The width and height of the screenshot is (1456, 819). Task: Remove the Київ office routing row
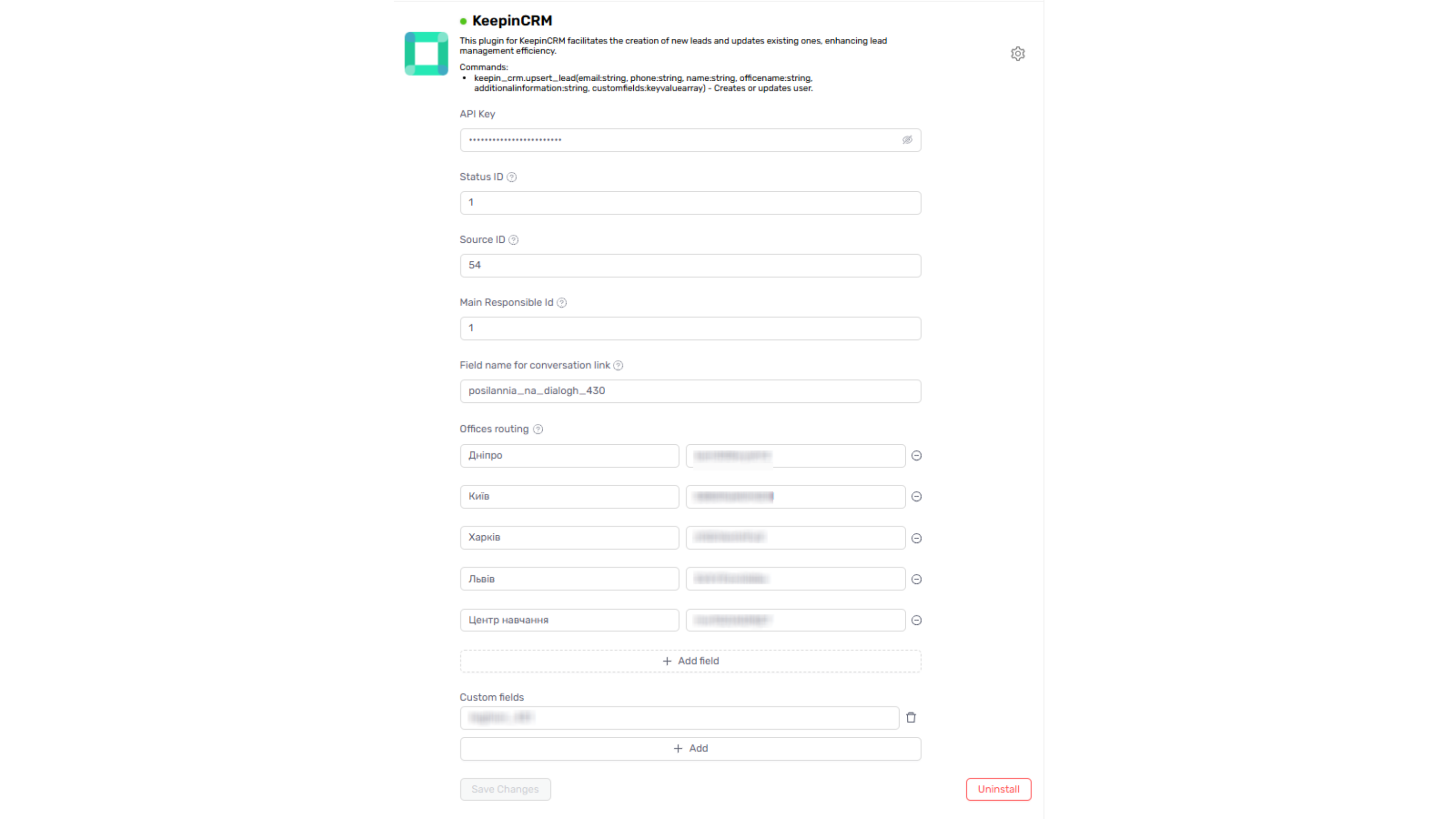tap(916, 496)
